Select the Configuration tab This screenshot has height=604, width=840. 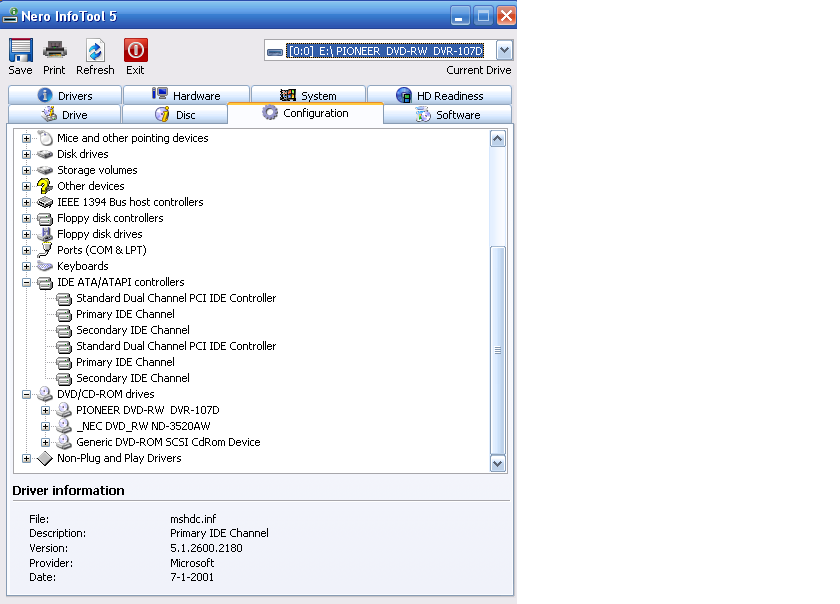[x=305, y=113]
